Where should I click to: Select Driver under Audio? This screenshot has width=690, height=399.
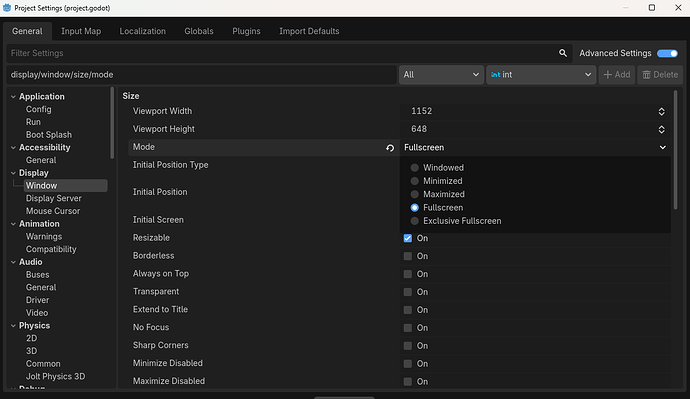(37, 300)
